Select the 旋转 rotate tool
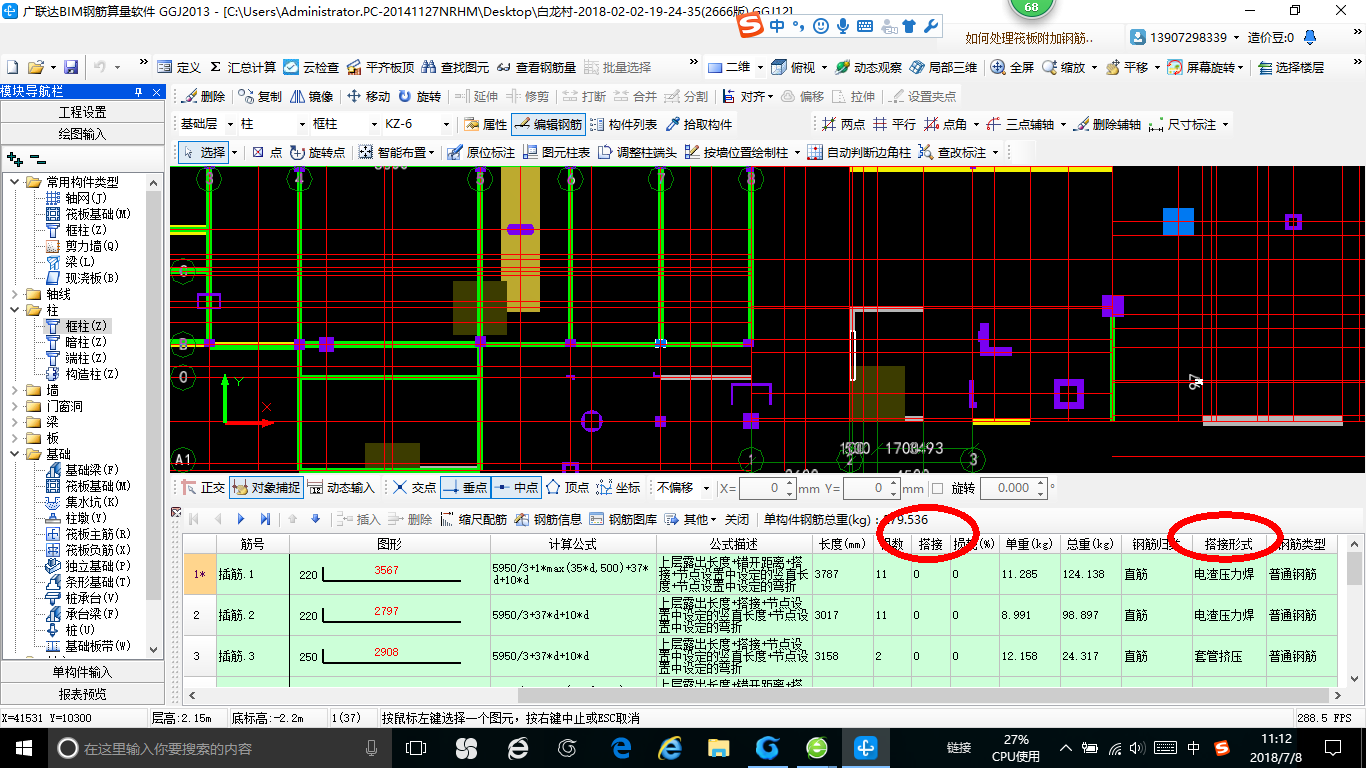Screen dimensions: 1366x768 [419, 96]
